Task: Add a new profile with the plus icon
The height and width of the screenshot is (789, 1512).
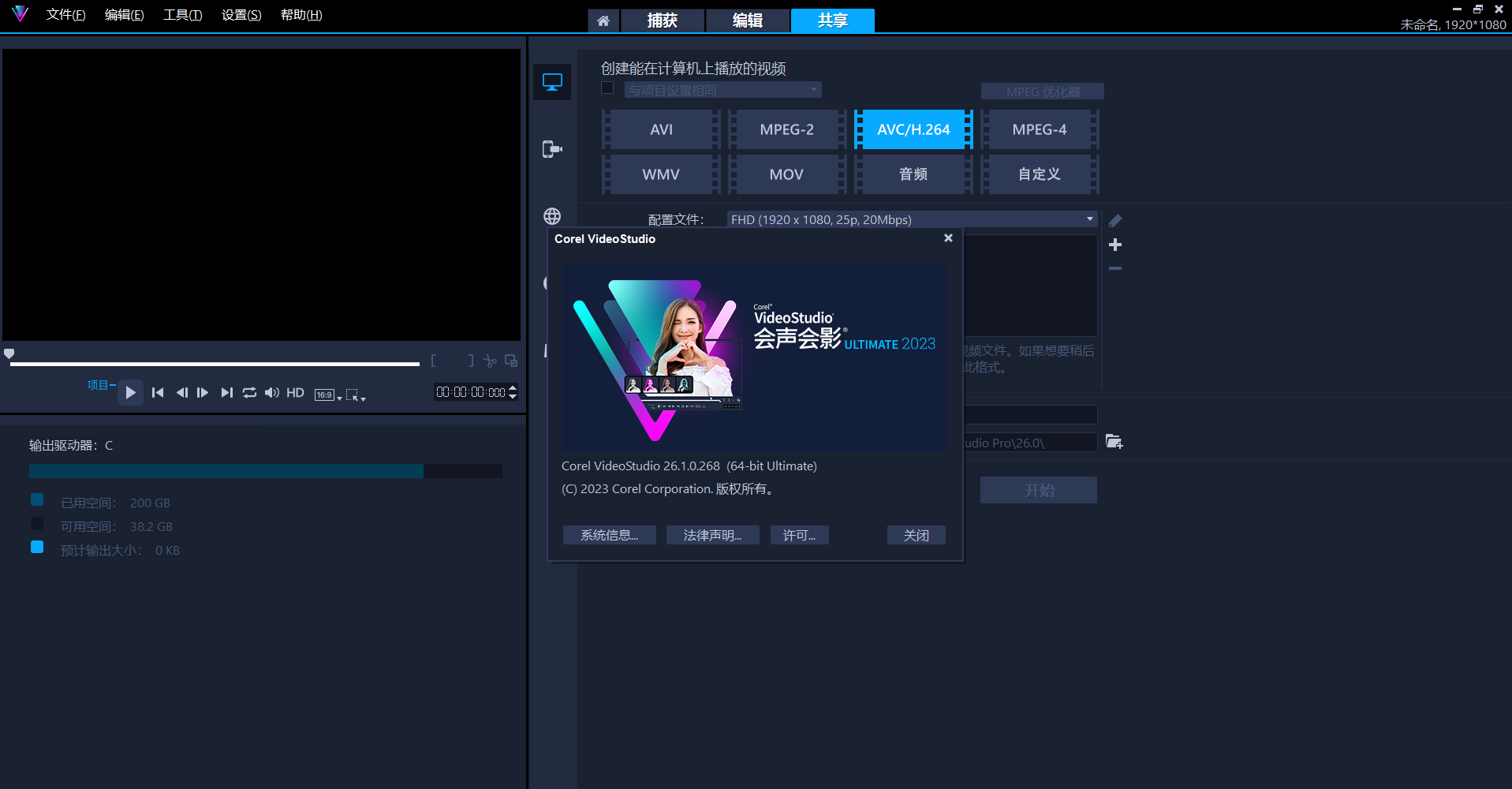Action: (x=1115, y=245)
